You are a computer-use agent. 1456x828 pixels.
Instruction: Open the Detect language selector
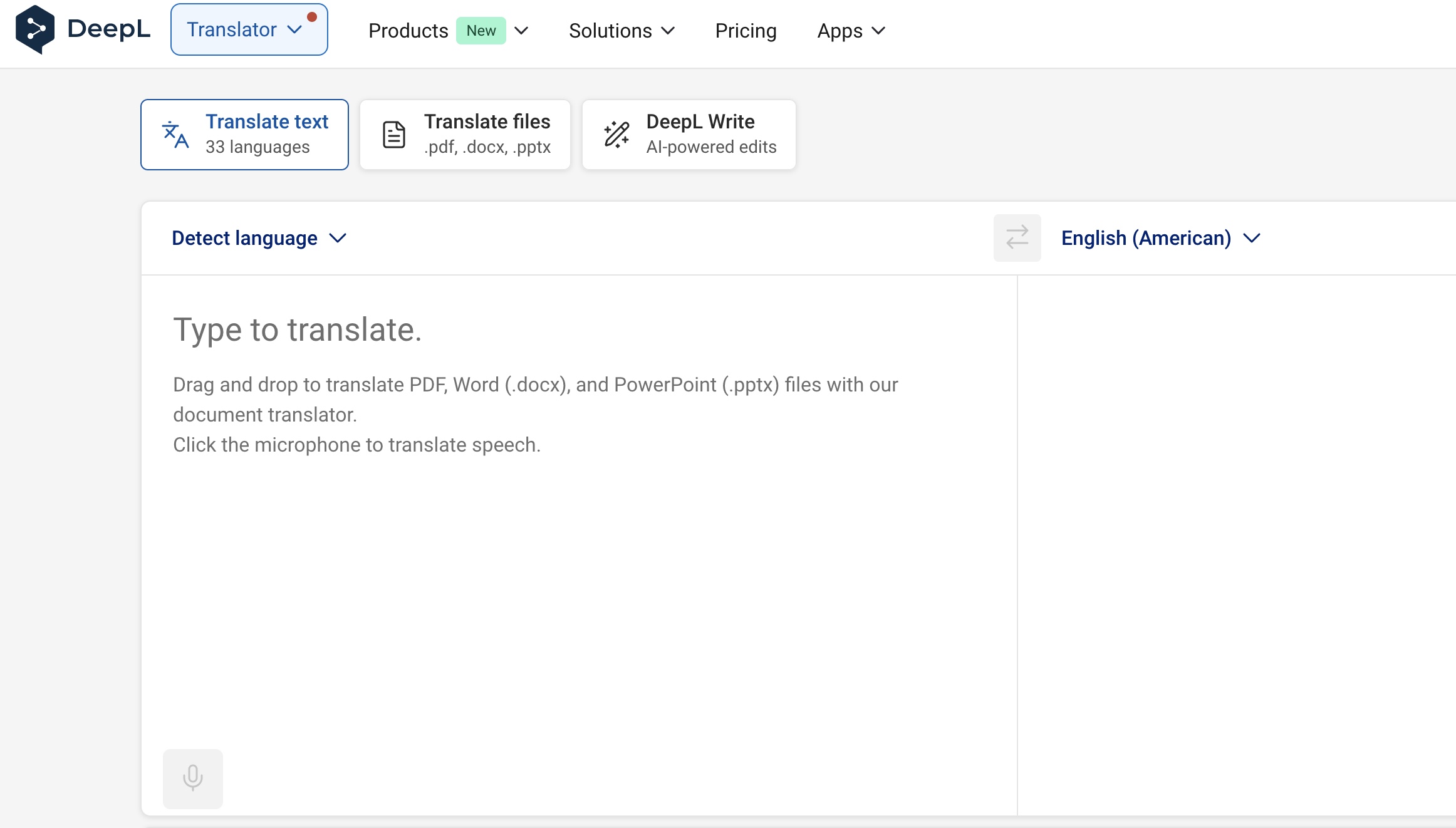pyautogui.click(x=259, y=238)
